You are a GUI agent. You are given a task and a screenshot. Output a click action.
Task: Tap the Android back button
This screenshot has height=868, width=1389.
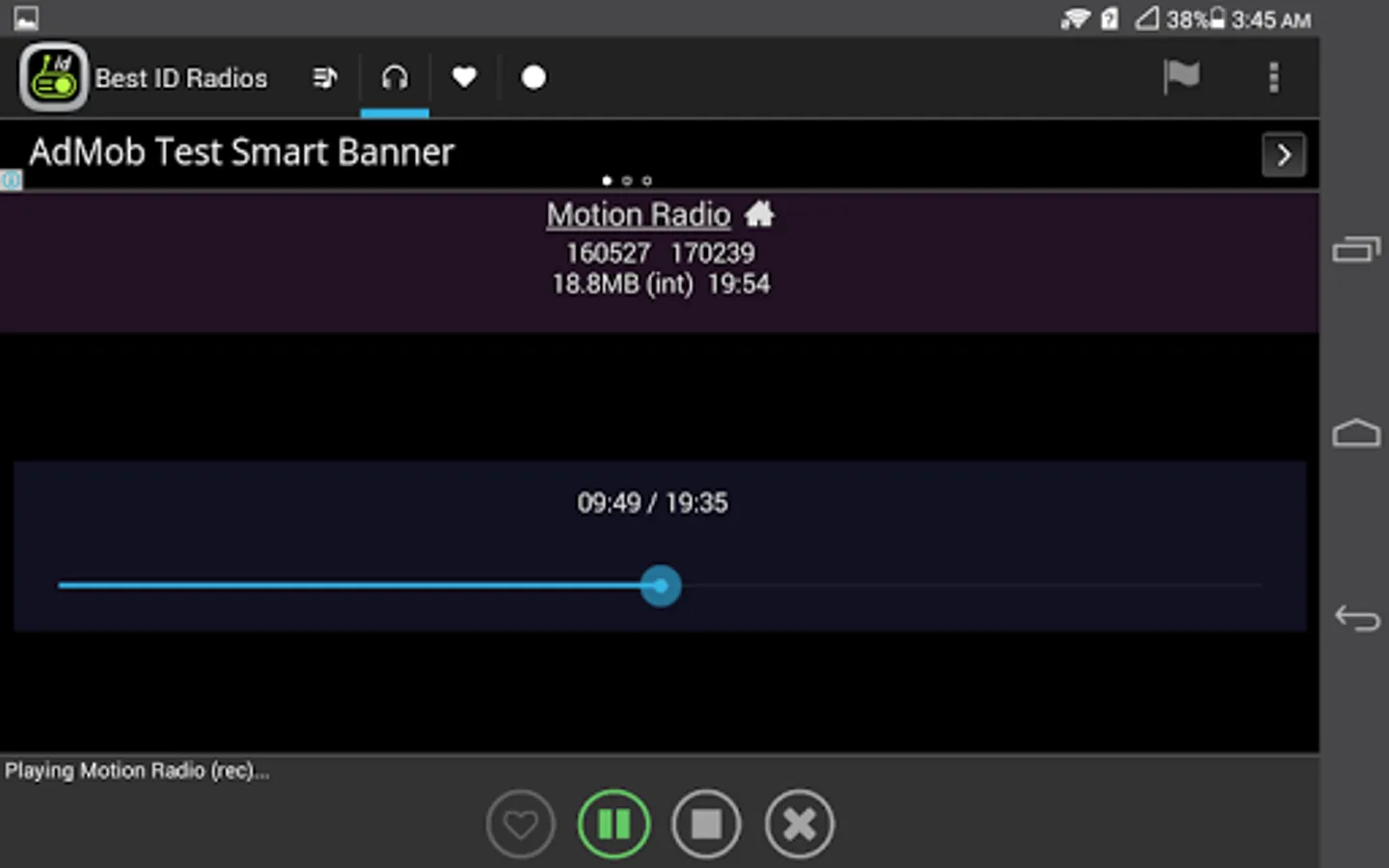tap(1356, 617)
